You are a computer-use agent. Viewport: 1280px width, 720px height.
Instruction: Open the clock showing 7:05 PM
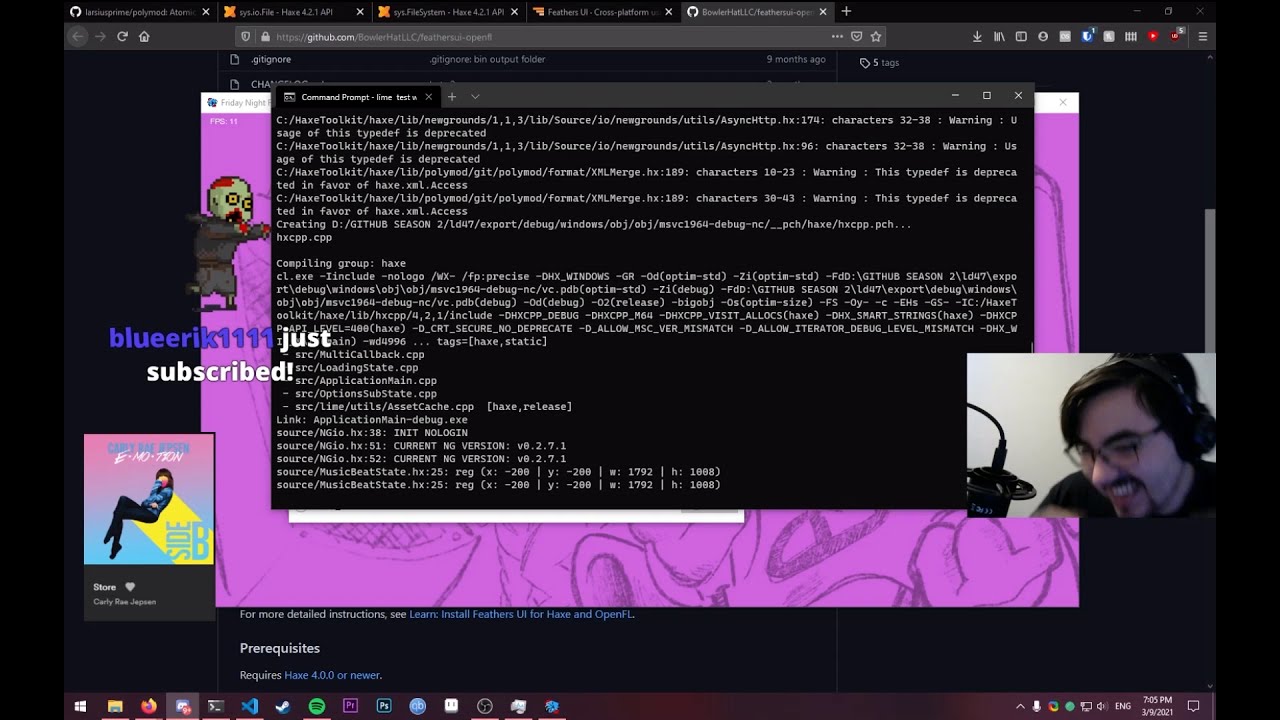pyautogui.click(x=1158, y=706)
